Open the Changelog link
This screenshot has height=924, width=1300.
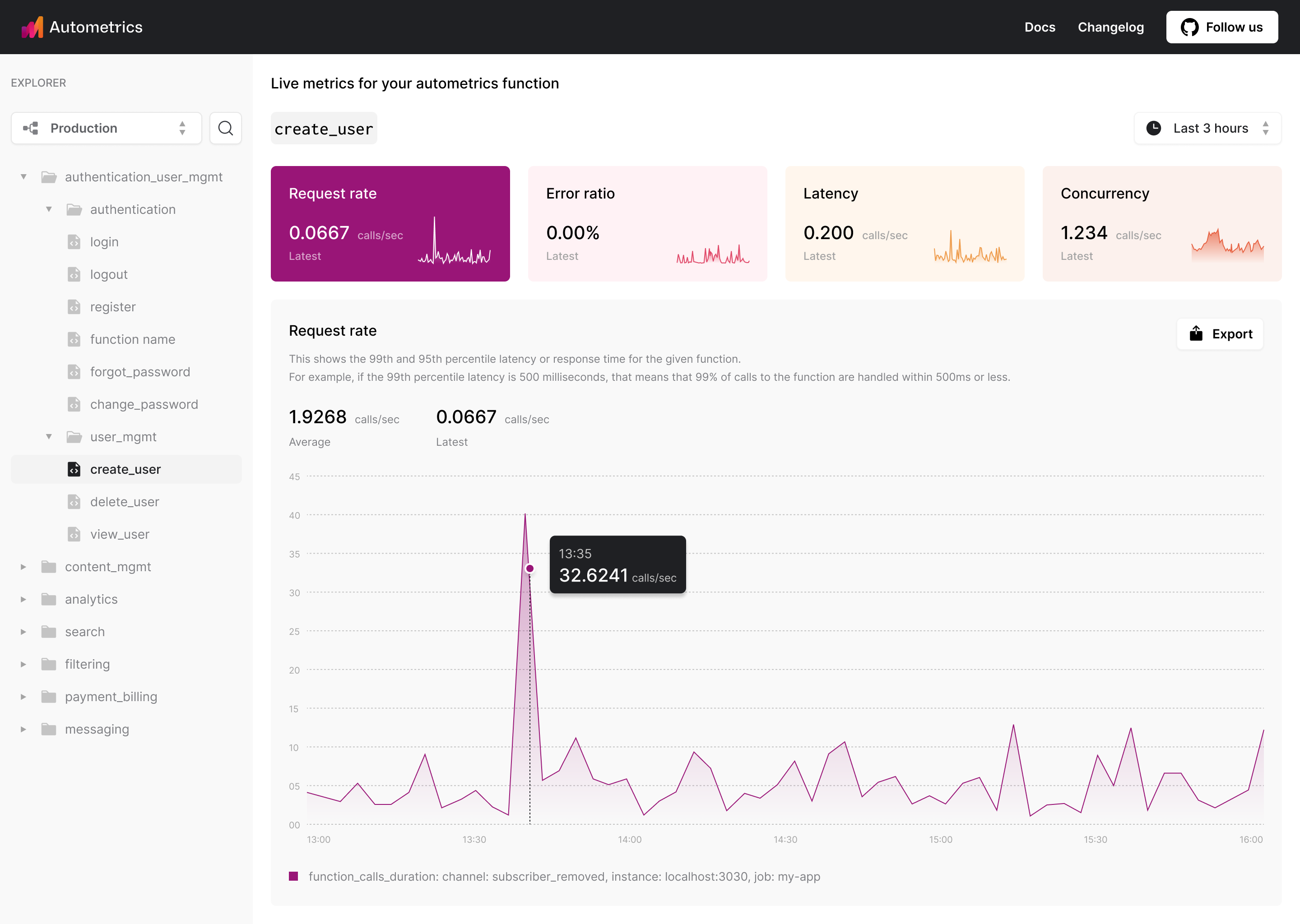pos(1110,27)
